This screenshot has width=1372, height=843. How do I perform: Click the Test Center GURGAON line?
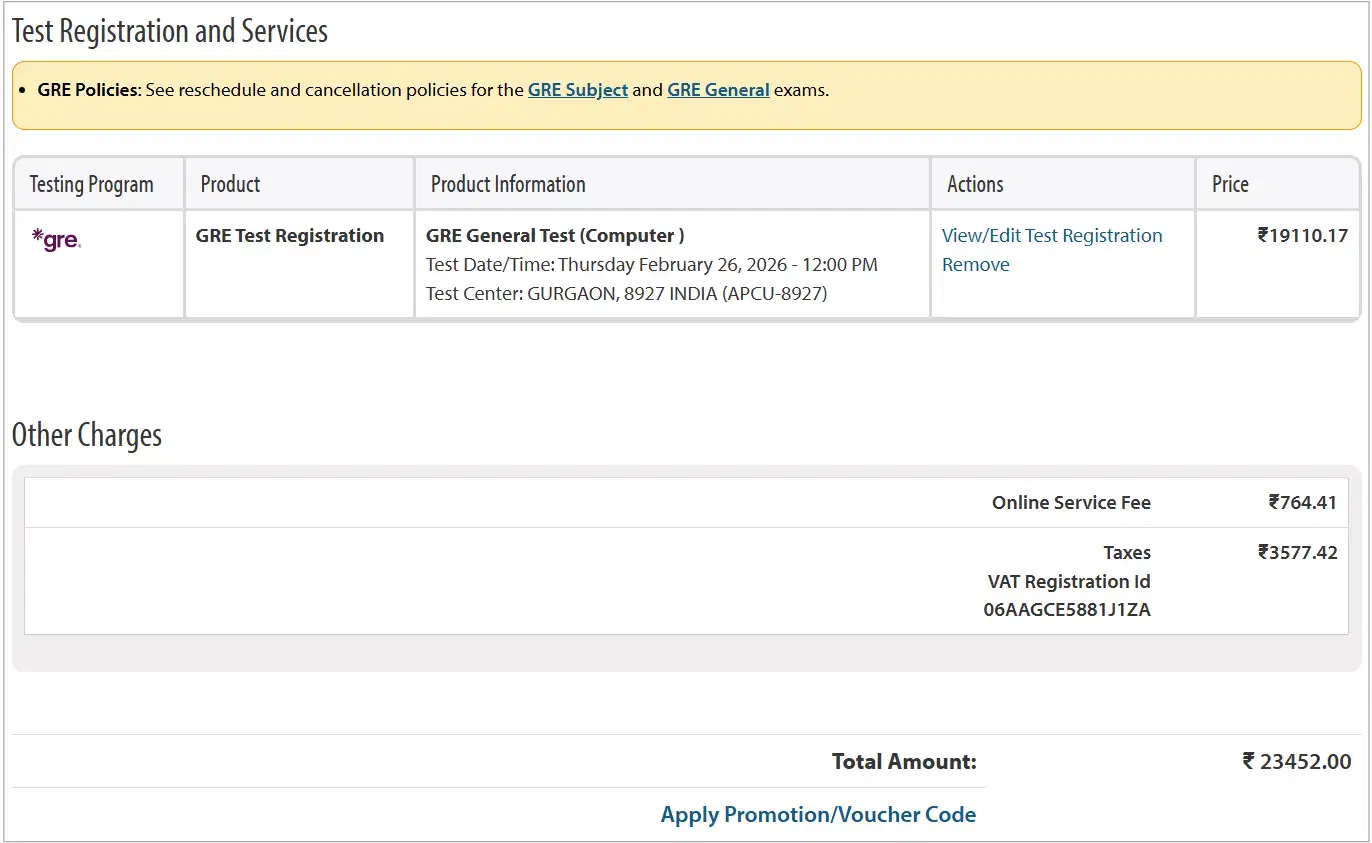626,294
